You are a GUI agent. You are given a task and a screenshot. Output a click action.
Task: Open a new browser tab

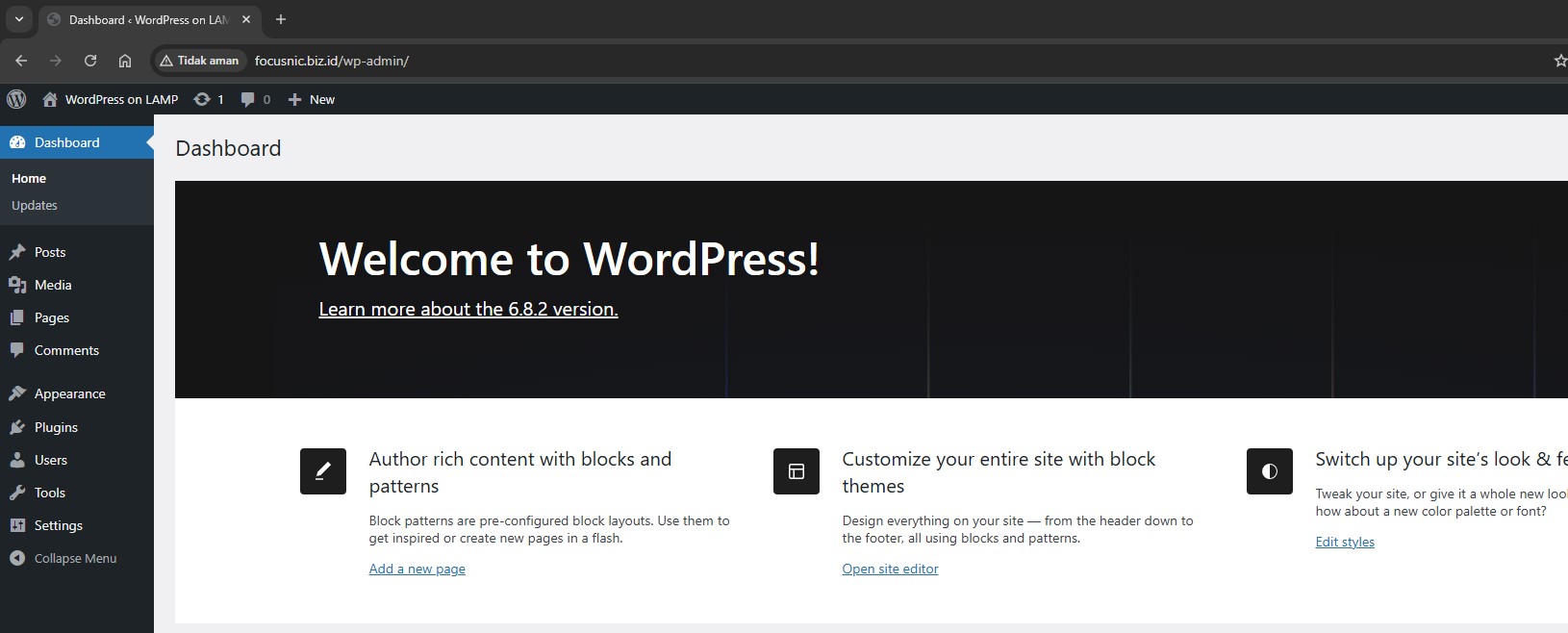[281, 19]
